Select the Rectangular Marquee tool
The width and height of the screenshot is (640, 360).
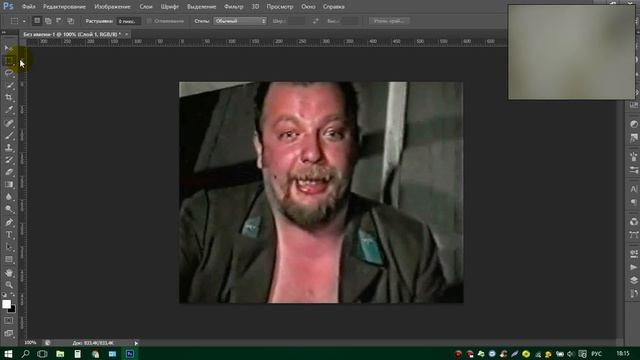coord(9,61)
